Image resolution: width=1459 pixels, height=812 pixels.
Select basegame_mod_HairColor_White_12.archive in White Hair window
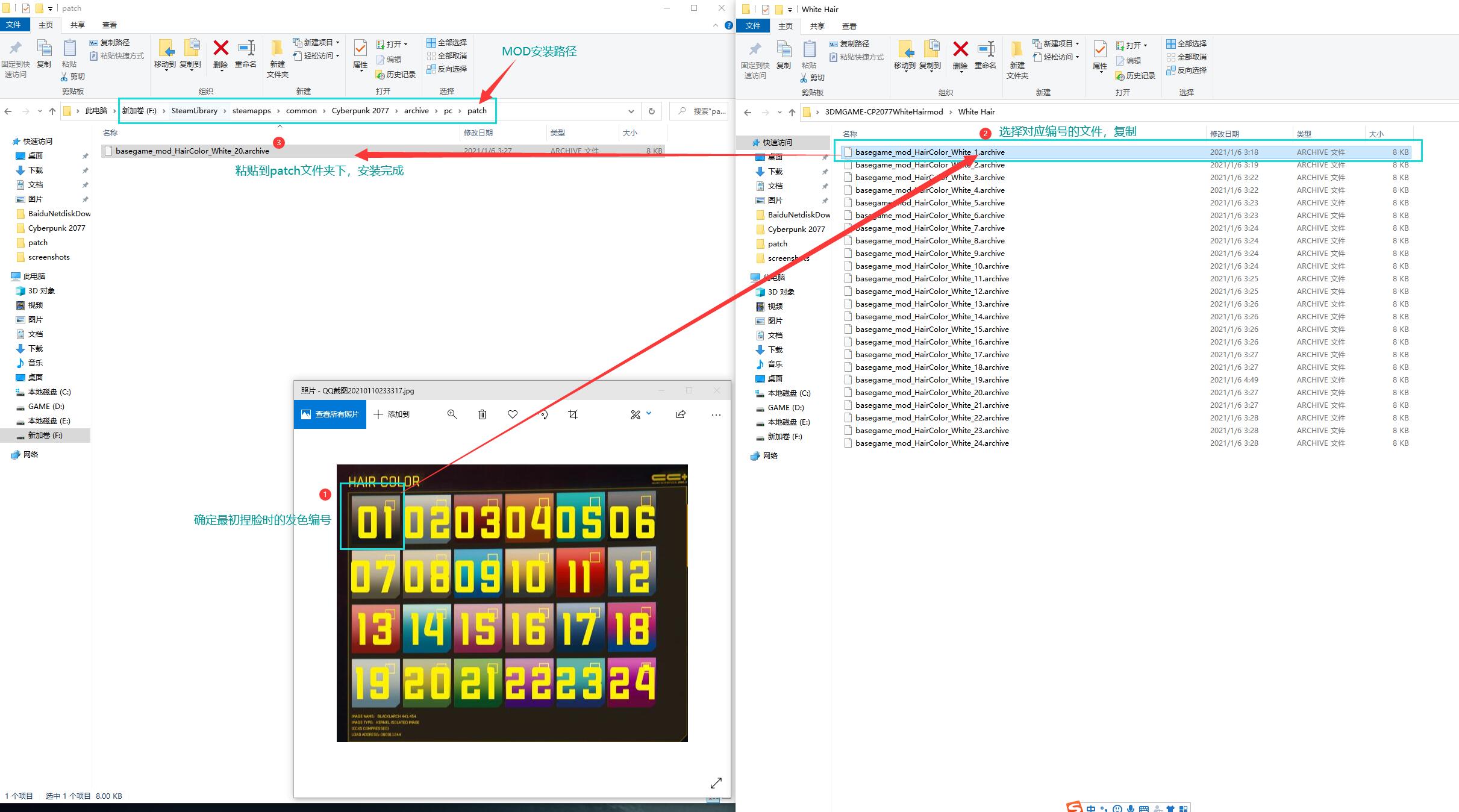tap(1126, 292)
